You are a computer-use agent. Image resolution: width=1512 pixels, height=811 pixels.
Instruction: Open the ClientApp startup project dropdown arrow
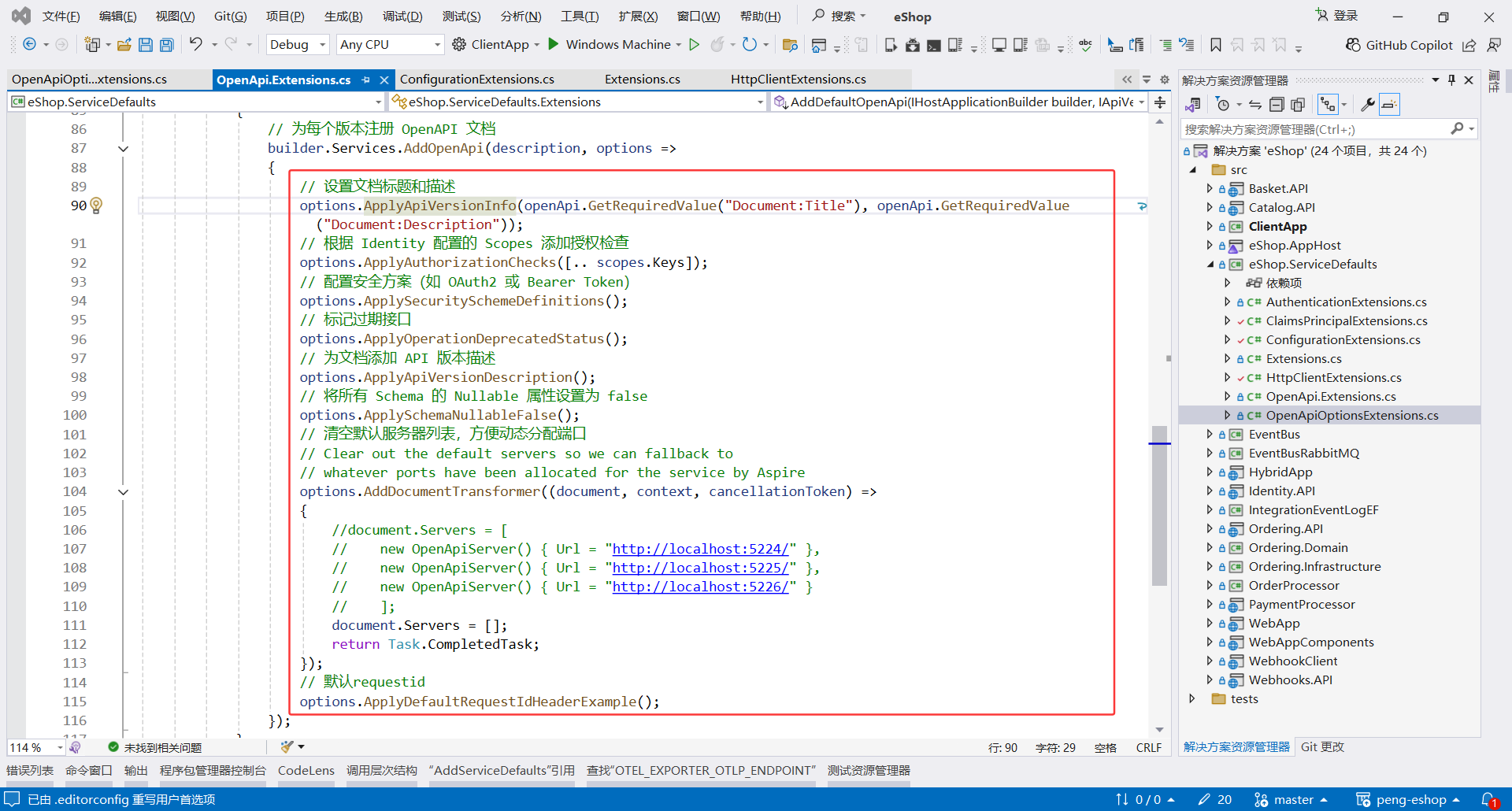pos(537,45)
